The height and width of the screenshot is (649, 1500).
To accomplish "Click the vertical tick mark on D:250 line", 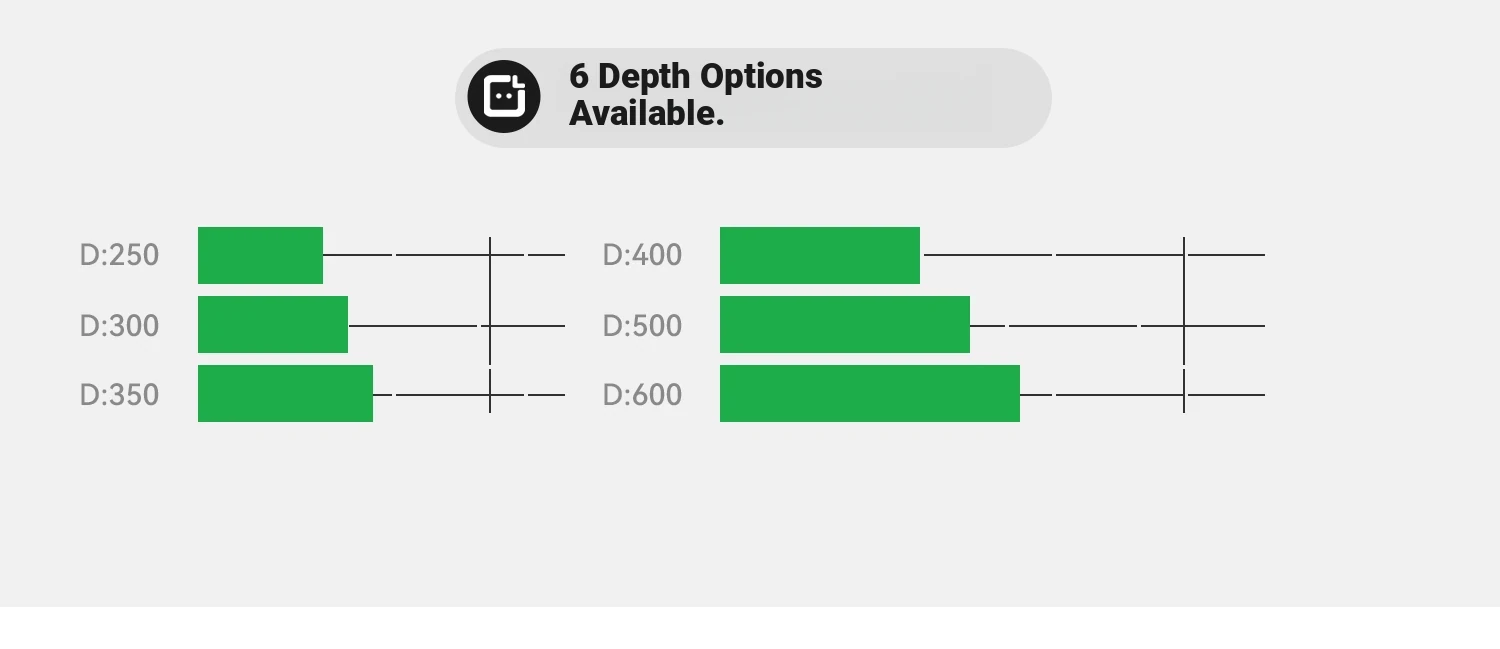I will tap(490, 255).
